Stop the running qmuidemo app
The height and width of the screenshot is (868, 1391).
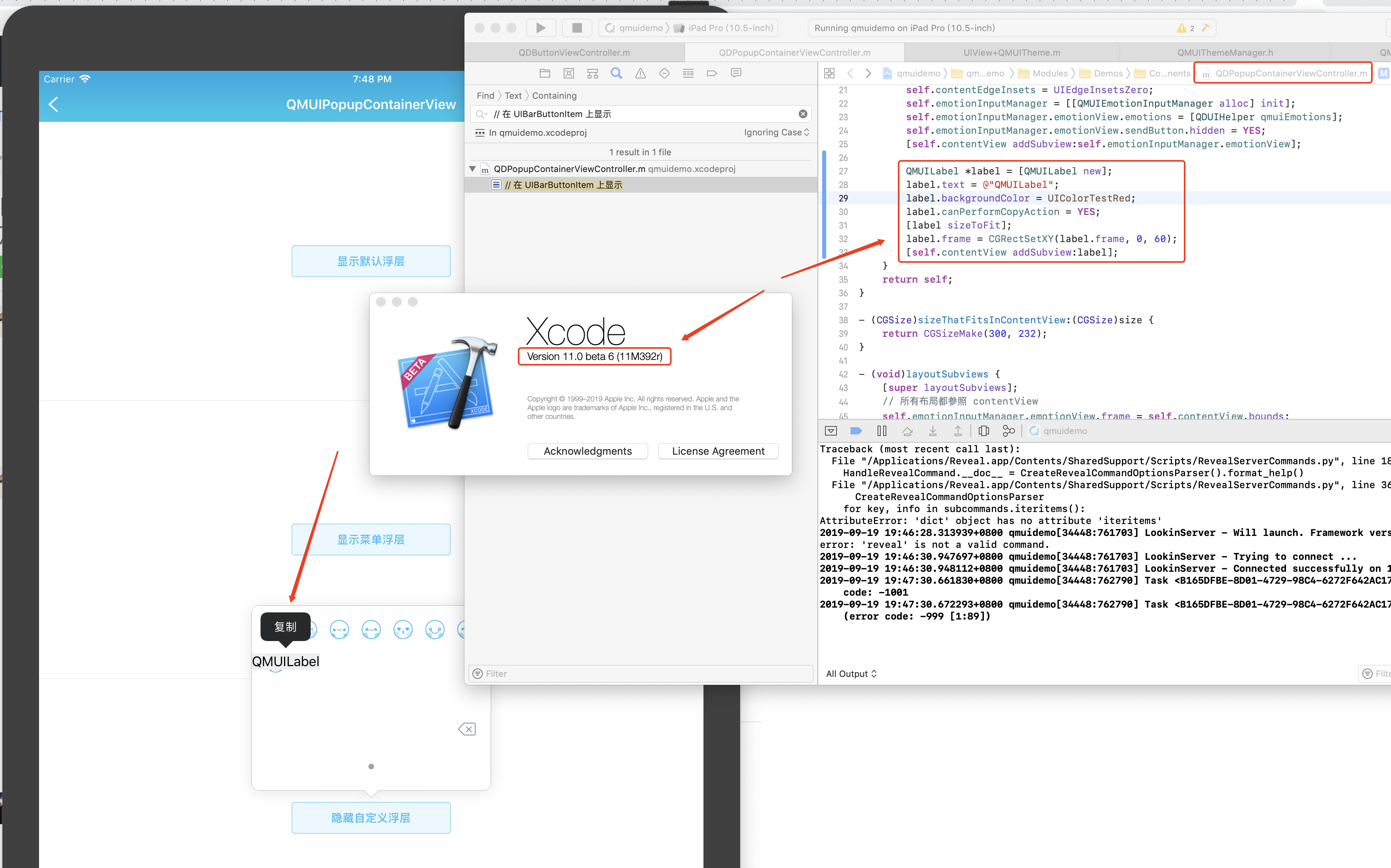click(577, 27)
